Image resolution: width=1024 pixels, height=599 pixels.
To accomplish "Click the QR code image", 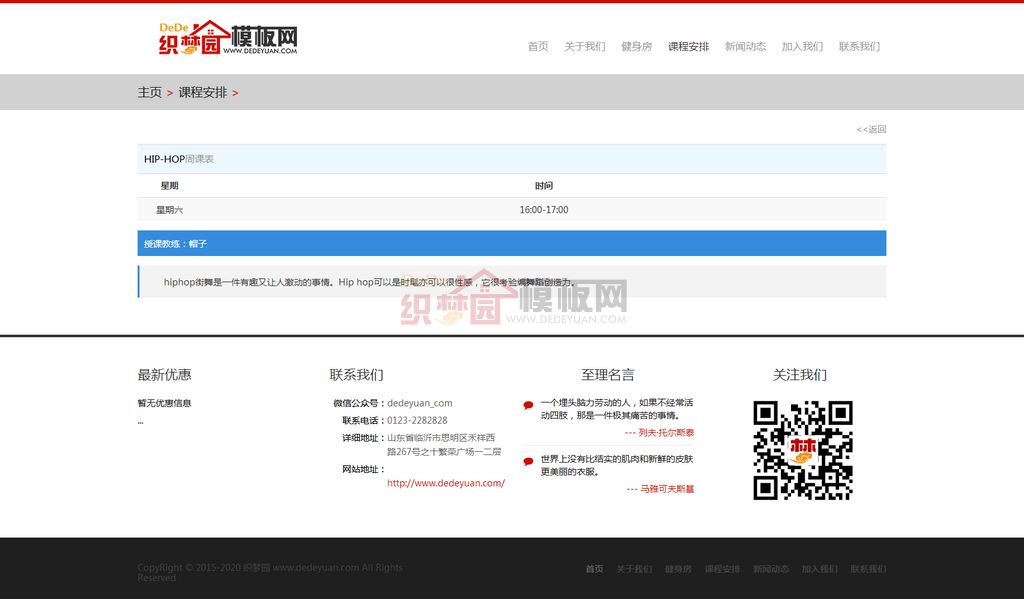I will coord(802,450).
